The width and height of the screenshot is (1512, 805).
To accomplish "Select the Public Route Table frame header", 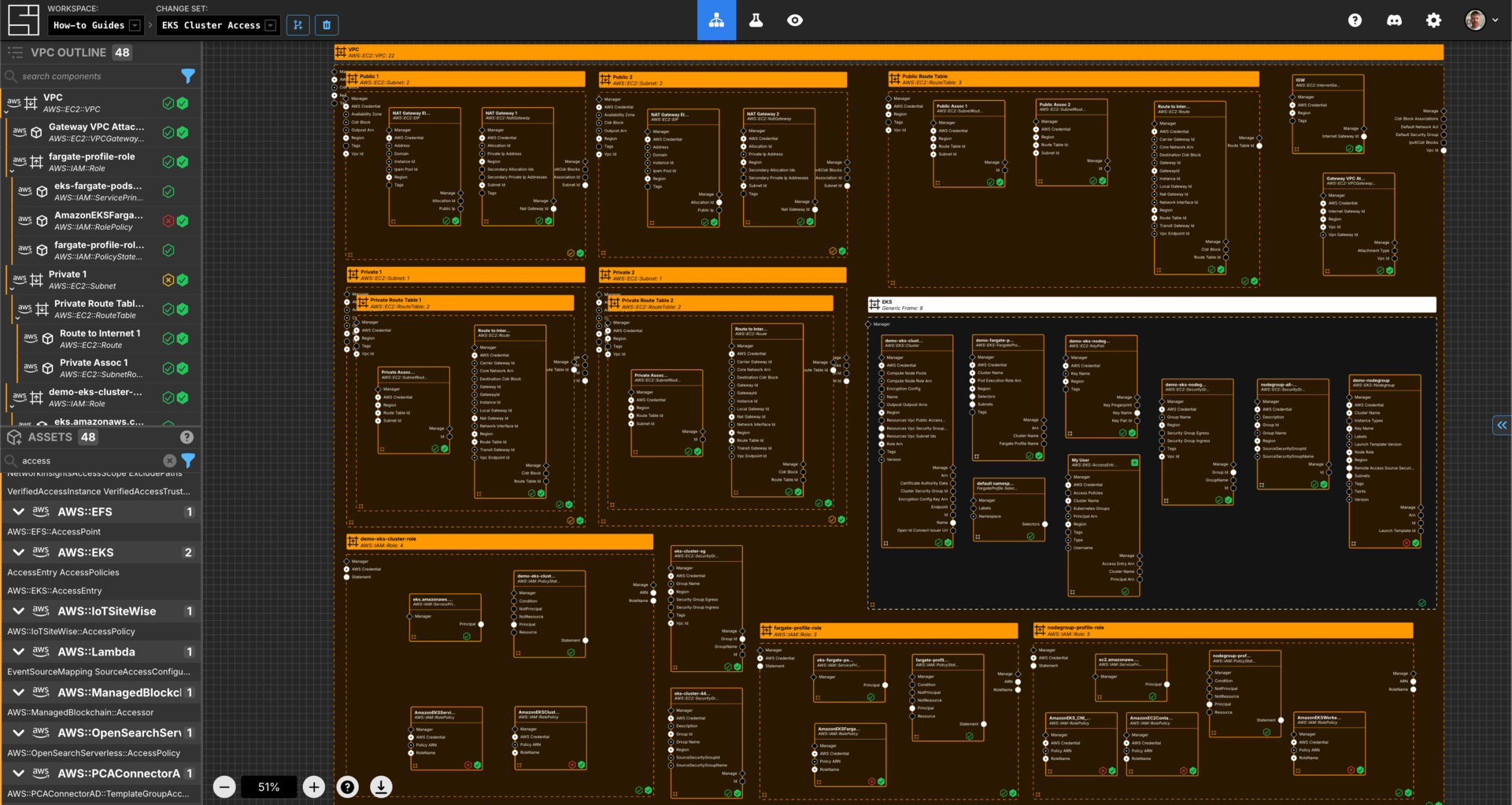I will click(x=1074, y=79).
